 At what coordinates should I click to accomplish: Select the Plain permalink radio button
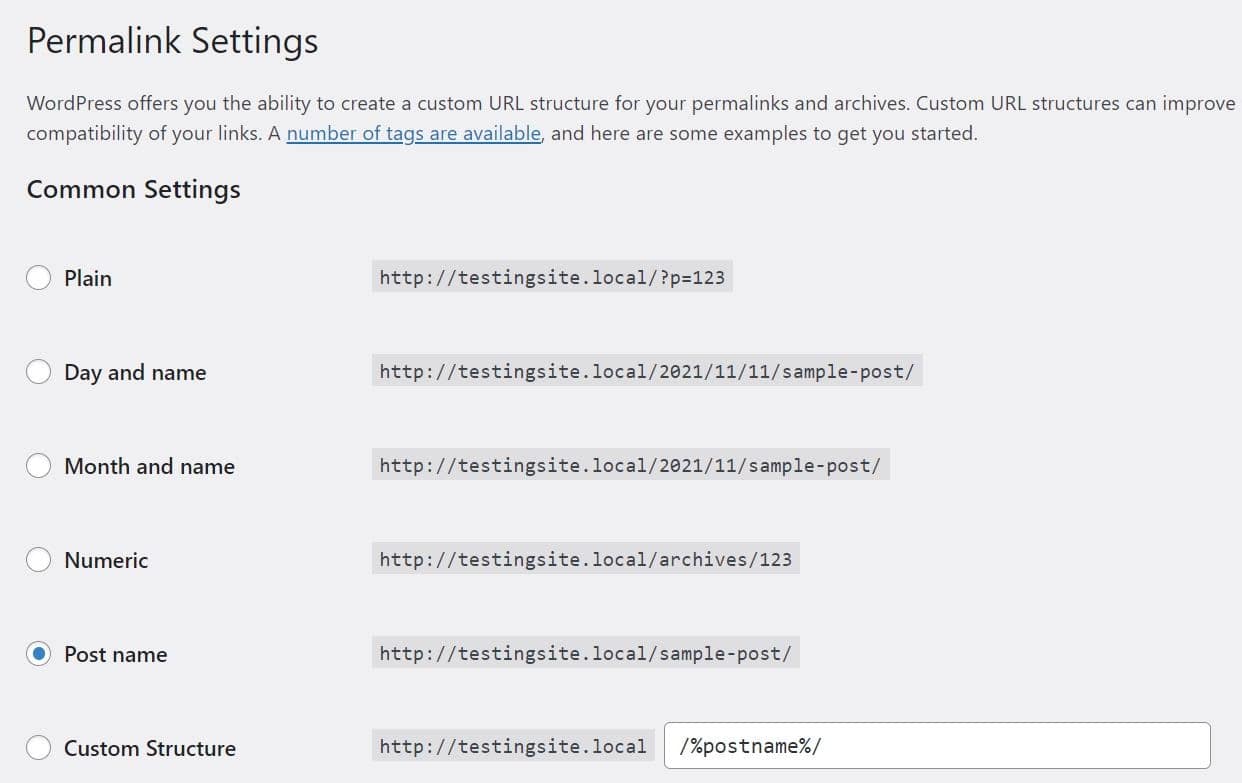click(x=39, y=277)
